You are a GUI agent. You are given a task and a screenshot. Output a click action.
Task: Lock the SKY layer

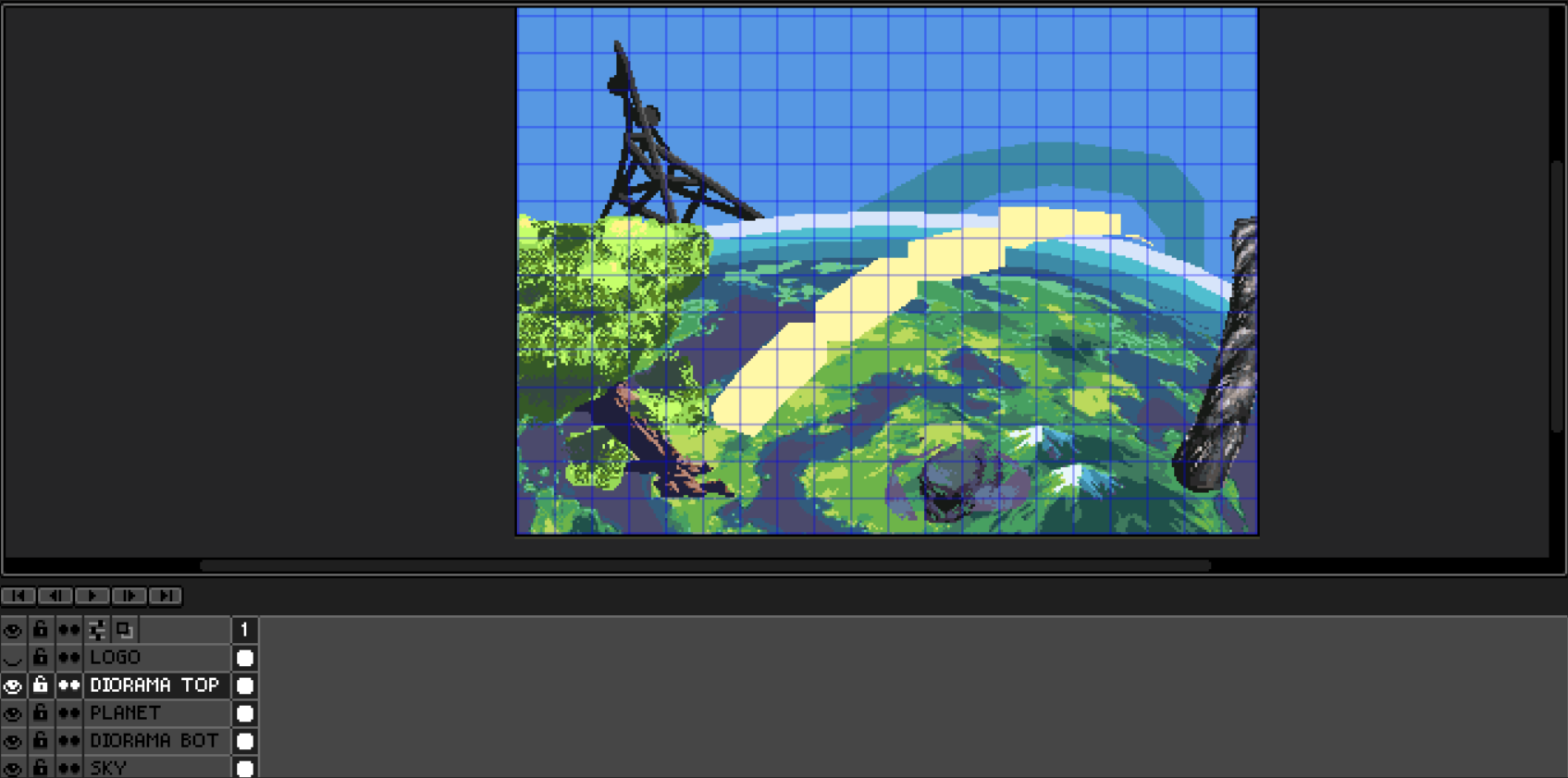point(41,768)
